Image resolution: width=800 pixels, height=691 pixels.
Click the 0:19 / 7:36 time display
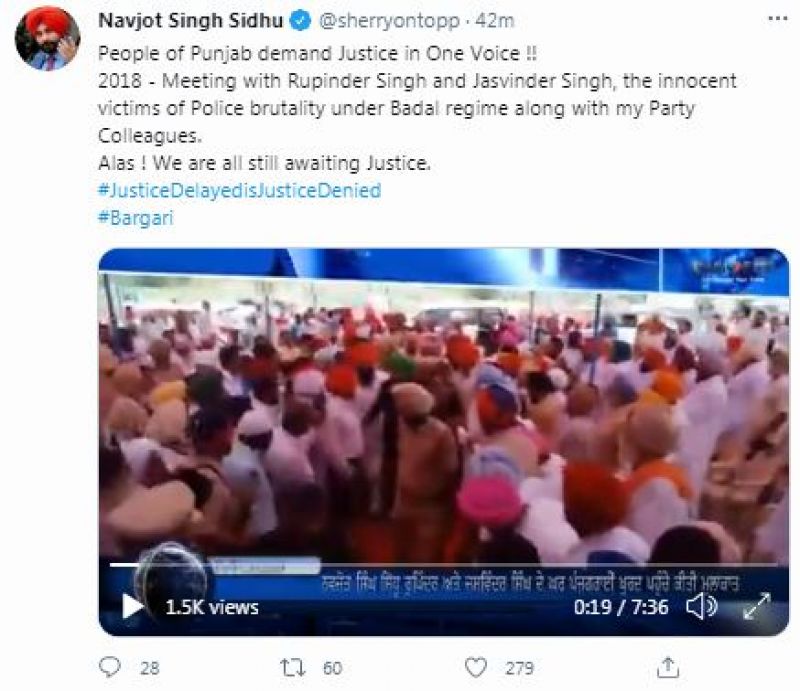621,606
